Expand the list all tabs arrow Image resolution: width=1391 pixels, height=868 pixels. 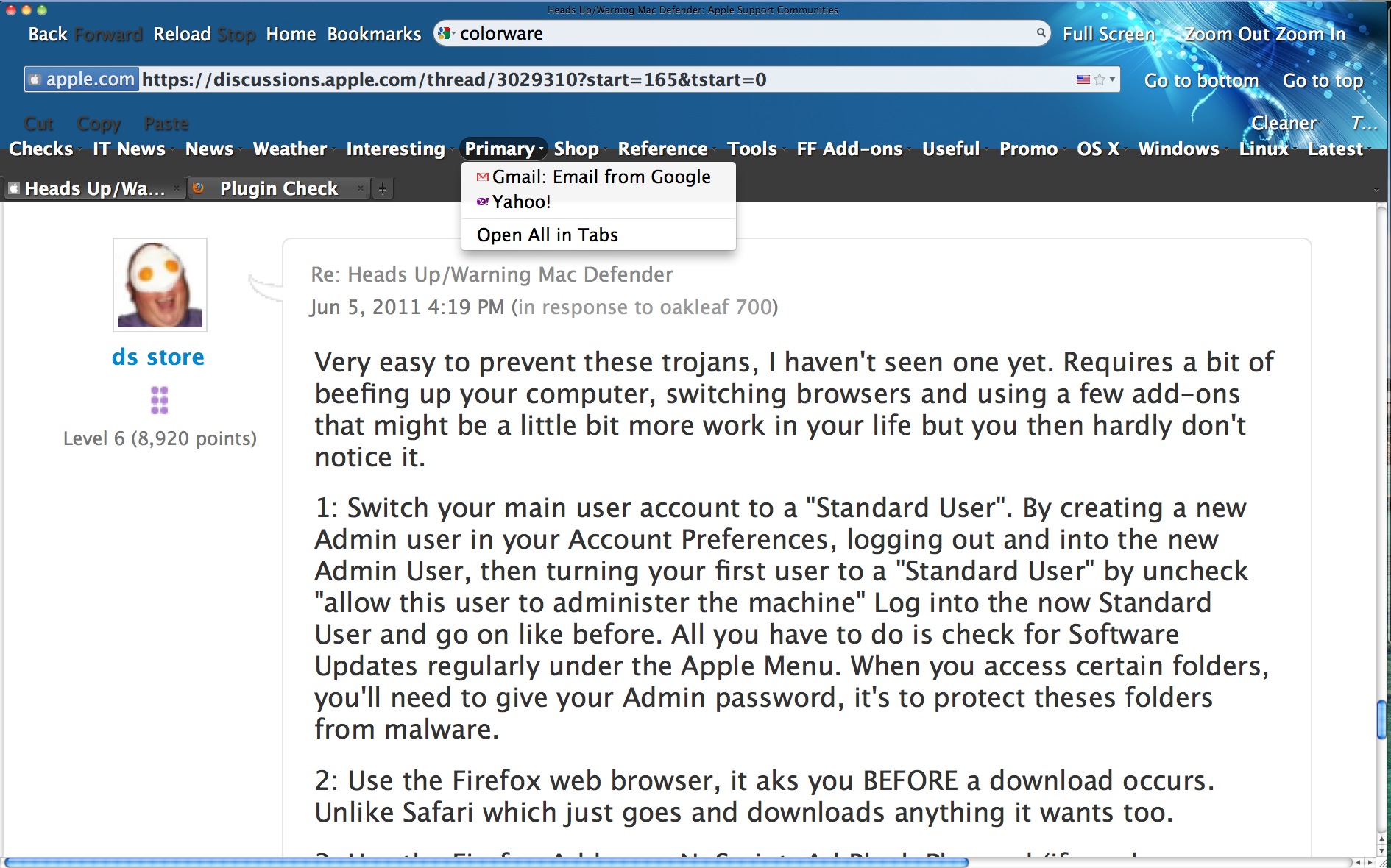coord(1376,190)
